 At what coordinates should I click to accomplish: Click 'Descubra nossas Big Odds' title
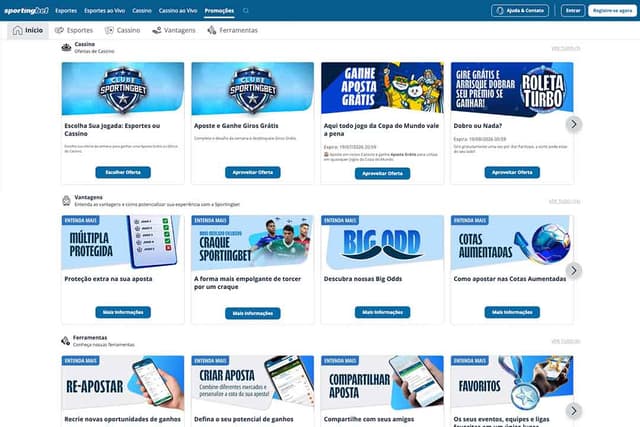click(363, 279)
